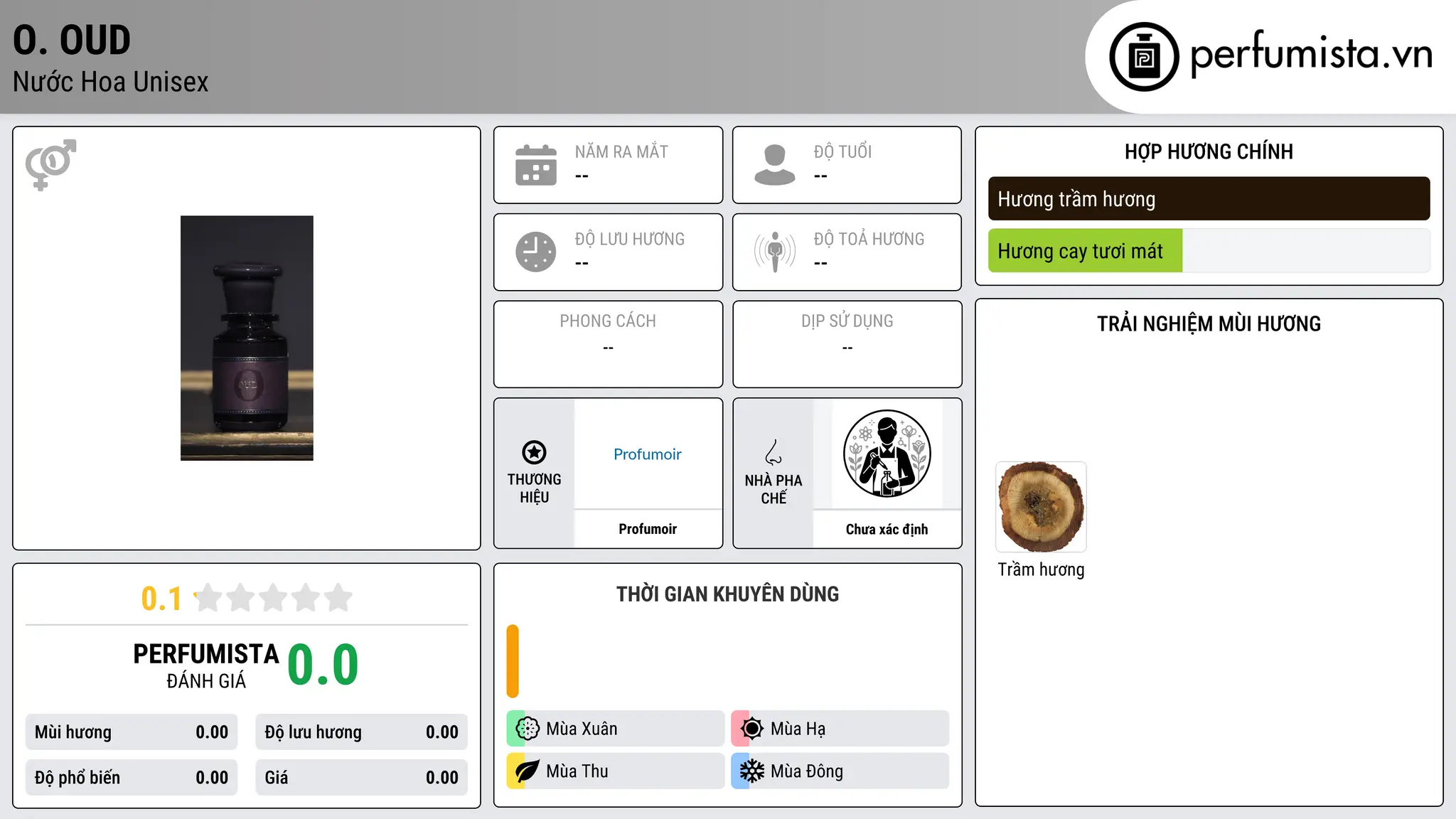Image resolution: width=1456 pixels, height=819 pixels.
Task: Click the bold Profumoir brand name label
Action: coord(648,529)
